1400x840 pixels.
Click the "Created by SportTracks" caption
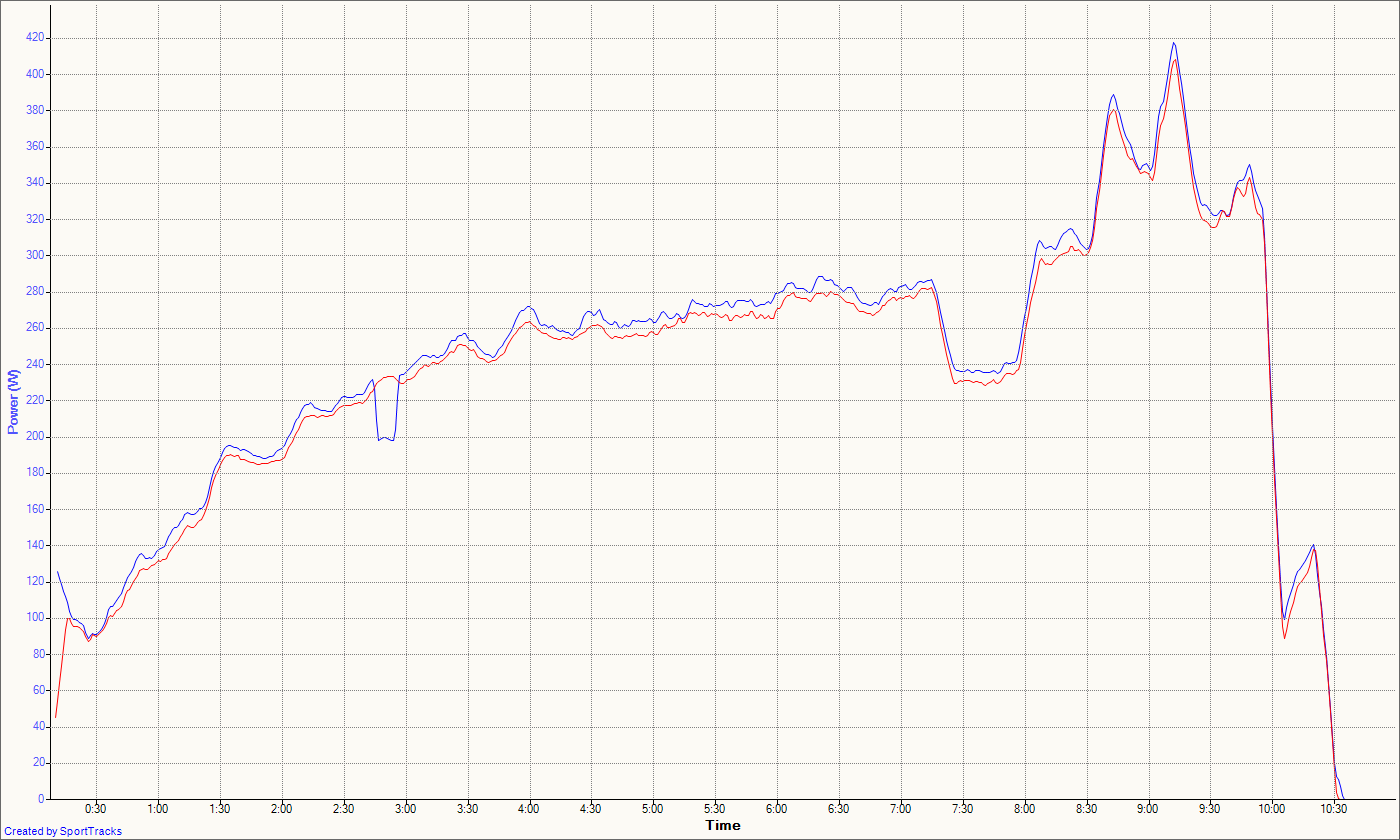point(63,832)
